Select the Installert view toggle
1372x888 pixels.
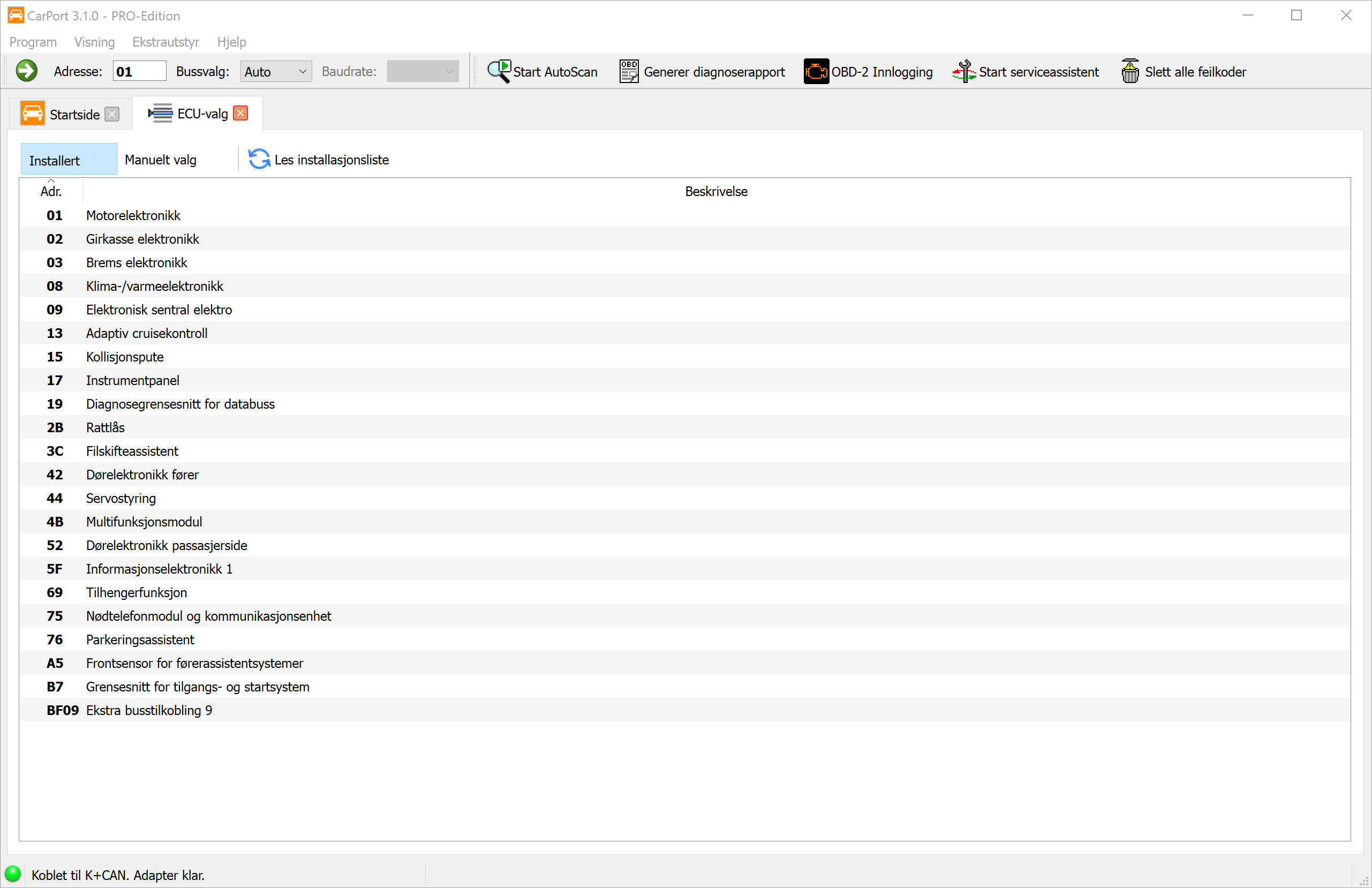click(68, 160)
